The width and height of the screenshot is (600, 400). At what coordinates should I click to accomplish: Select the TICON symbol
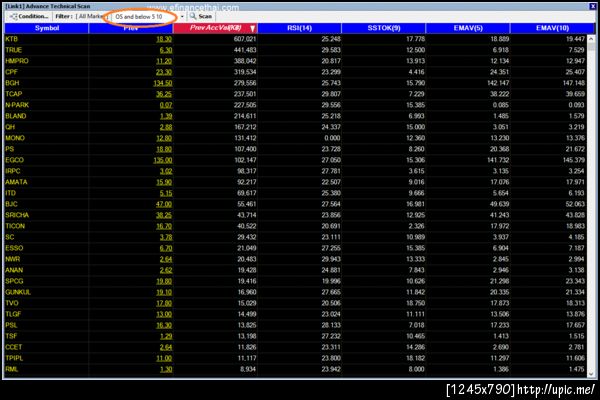[x=15, y=226]
